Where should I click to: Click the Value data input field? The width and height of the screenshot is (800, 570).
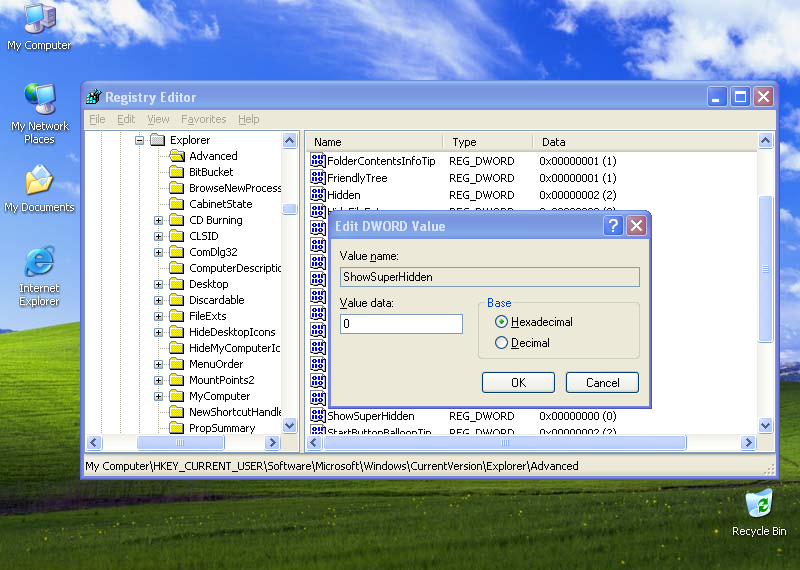(x=401, y=324)
